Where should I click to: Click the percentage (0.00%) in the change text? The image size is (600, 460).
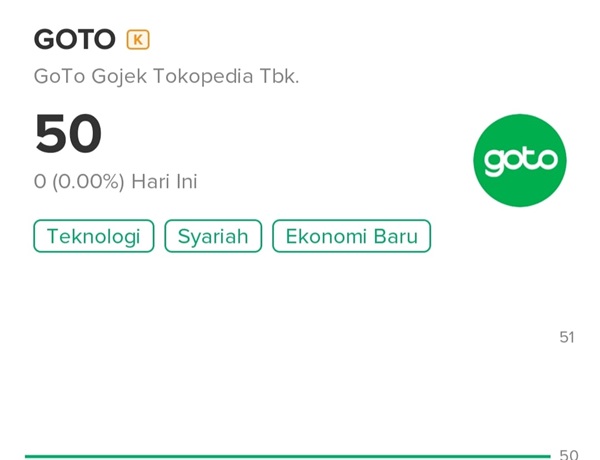pyautogui.click(x=88, y=181)
